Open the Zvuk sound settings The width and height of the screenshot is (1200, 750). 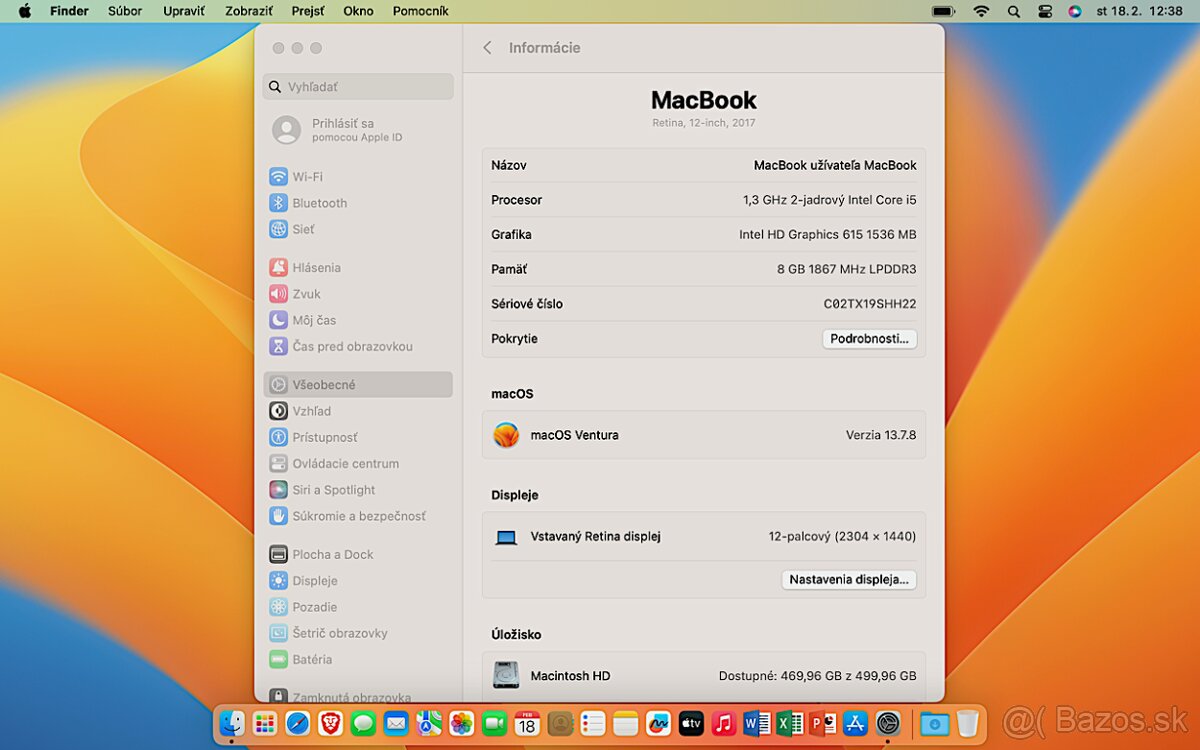tap(307, 293)
